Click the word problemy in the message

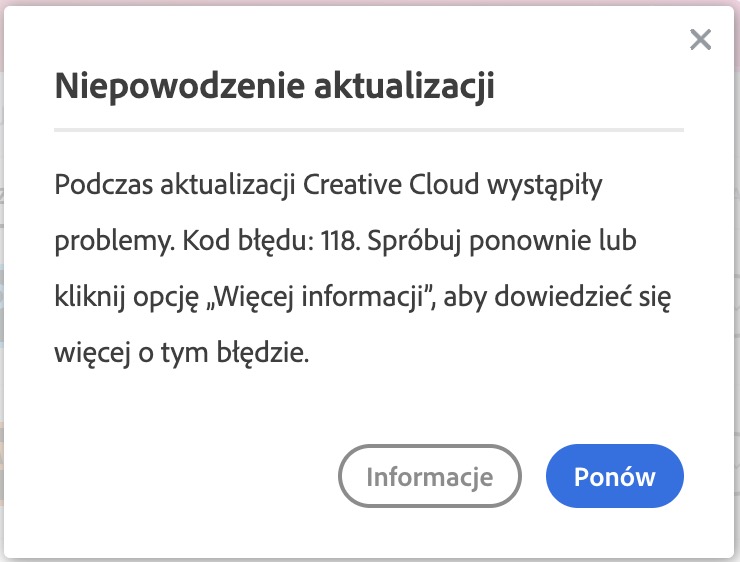115,242
